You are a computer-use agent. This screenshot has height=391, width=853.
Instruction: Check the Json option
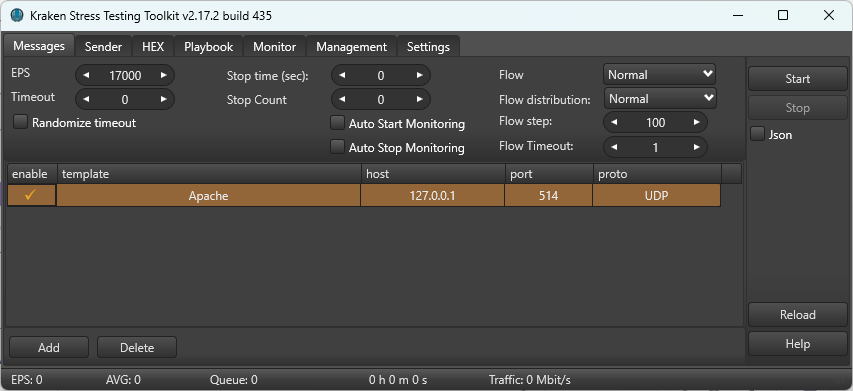point(757,134)
